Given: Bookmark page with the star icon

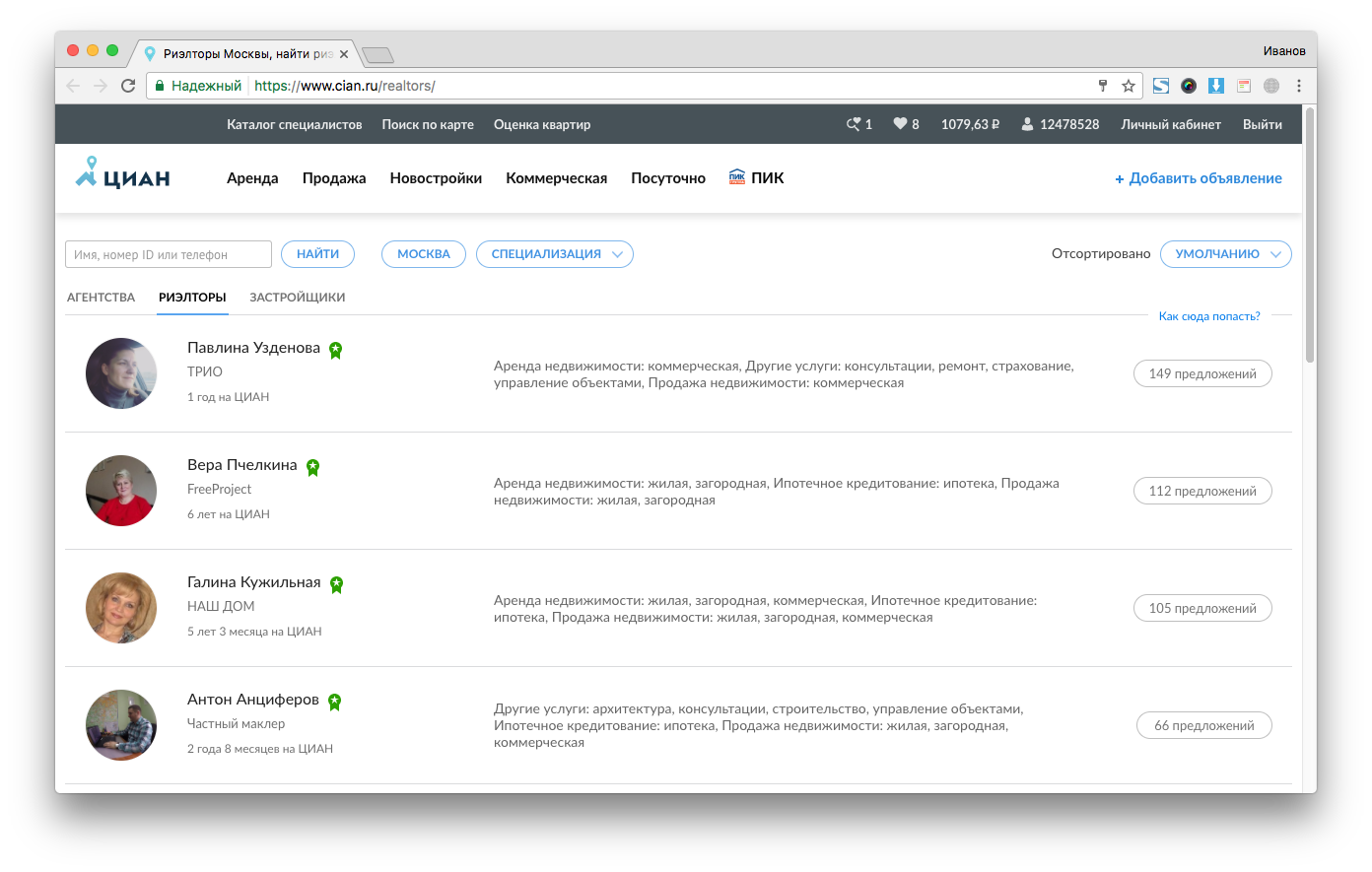Looking at the screenshot, I should click(x=1129, y=86).
